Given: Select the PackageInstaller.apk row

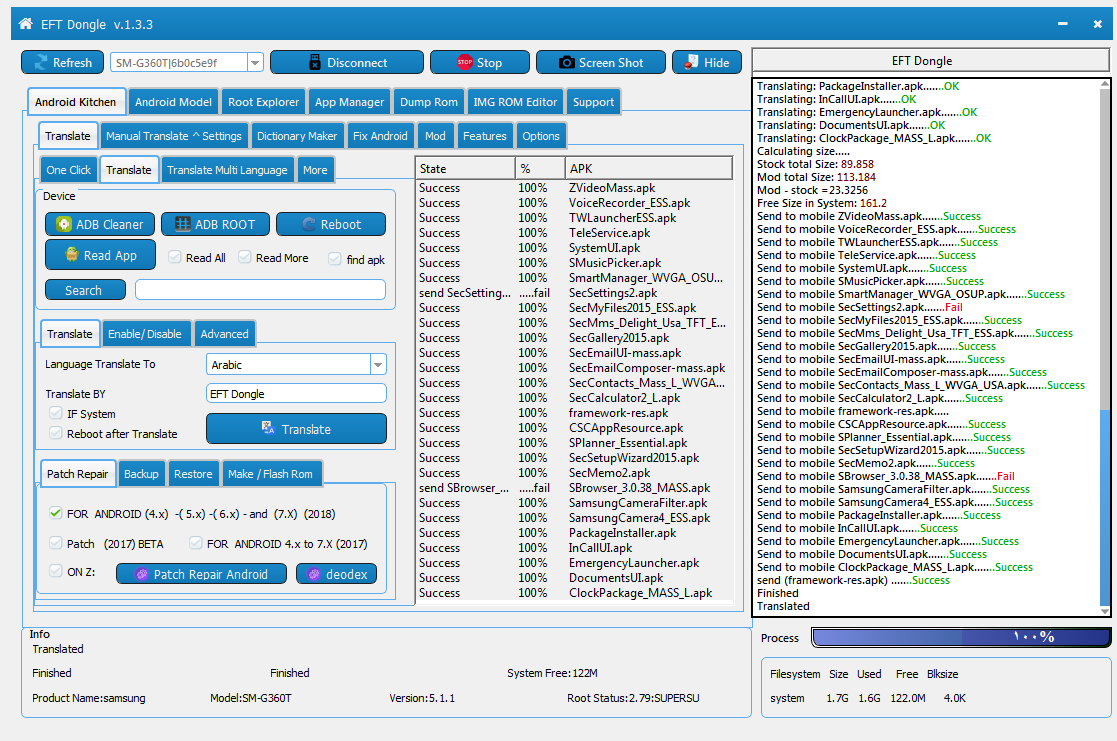Looking at the screenshot, I should [x=574, y=533].
